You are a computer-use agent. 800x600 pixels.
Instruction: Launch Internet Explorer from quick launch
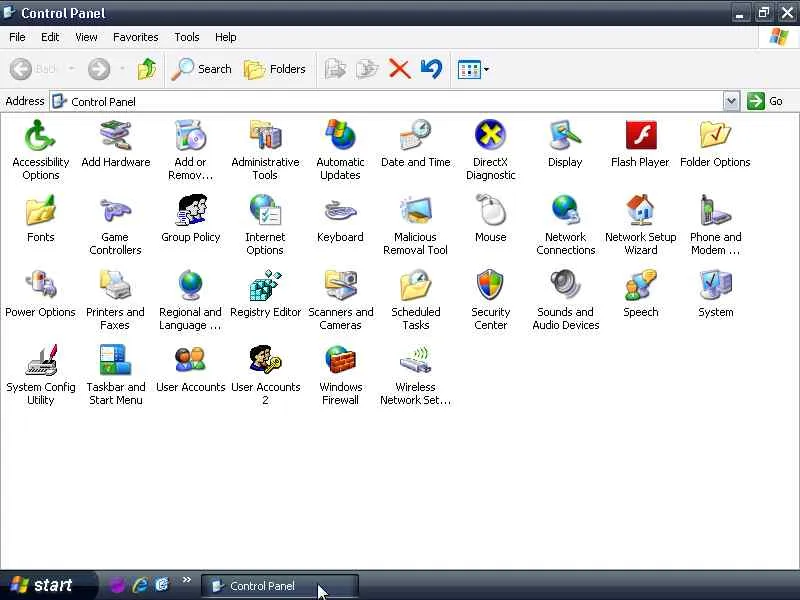[140, 585]
